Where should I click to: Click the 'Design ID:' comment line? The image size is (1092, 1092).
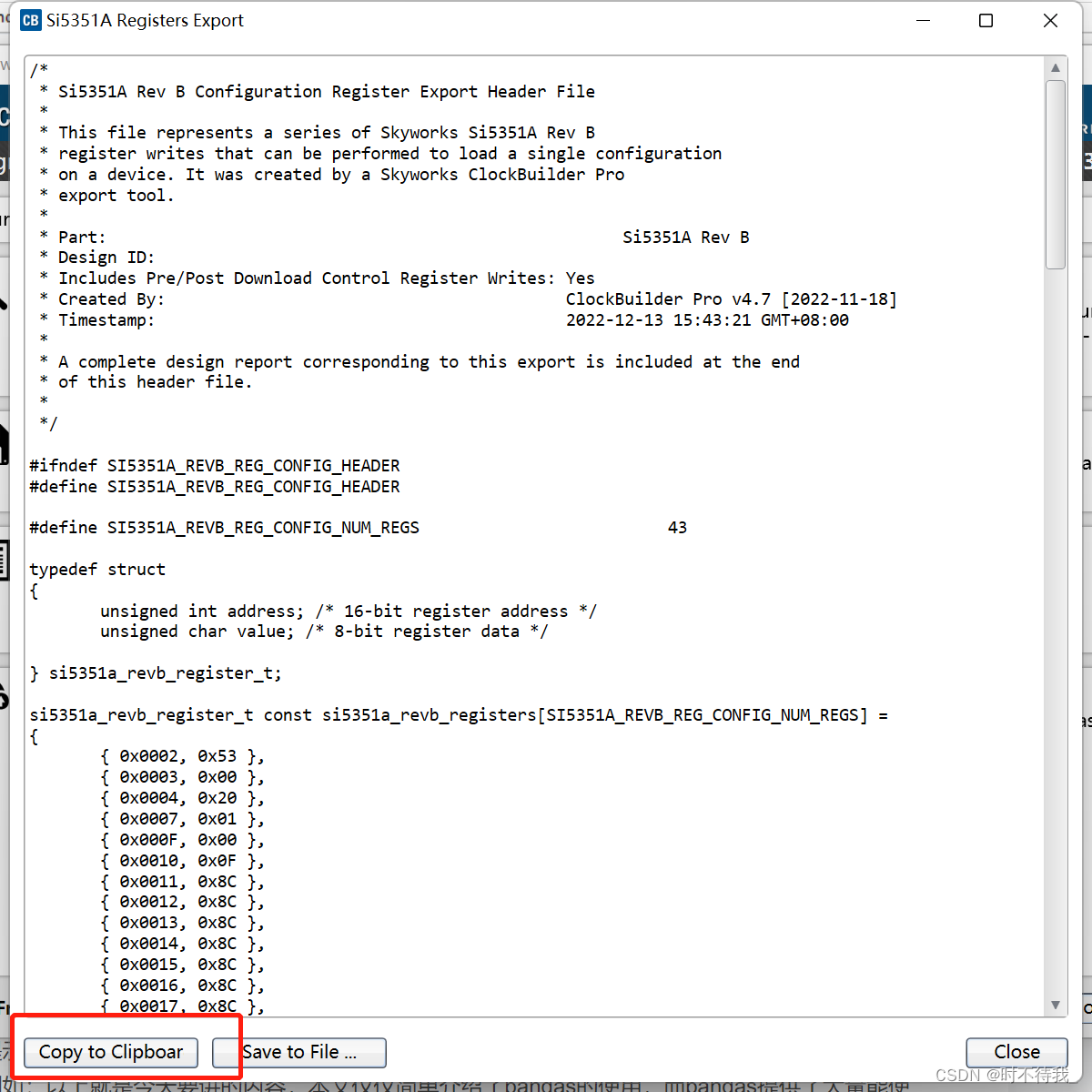click(96, 258)
